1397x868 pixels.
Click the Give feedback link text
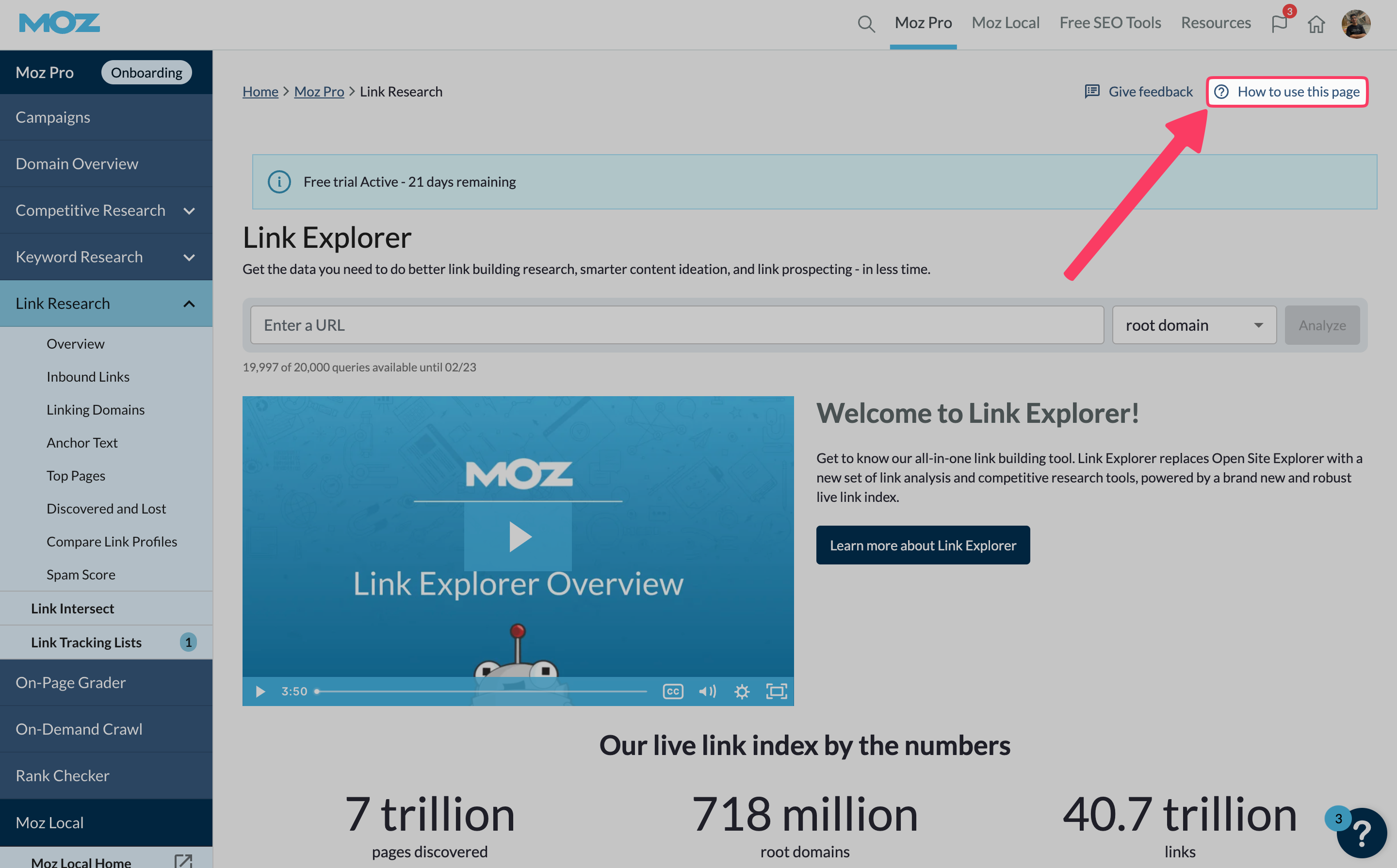coord(1150,91)
